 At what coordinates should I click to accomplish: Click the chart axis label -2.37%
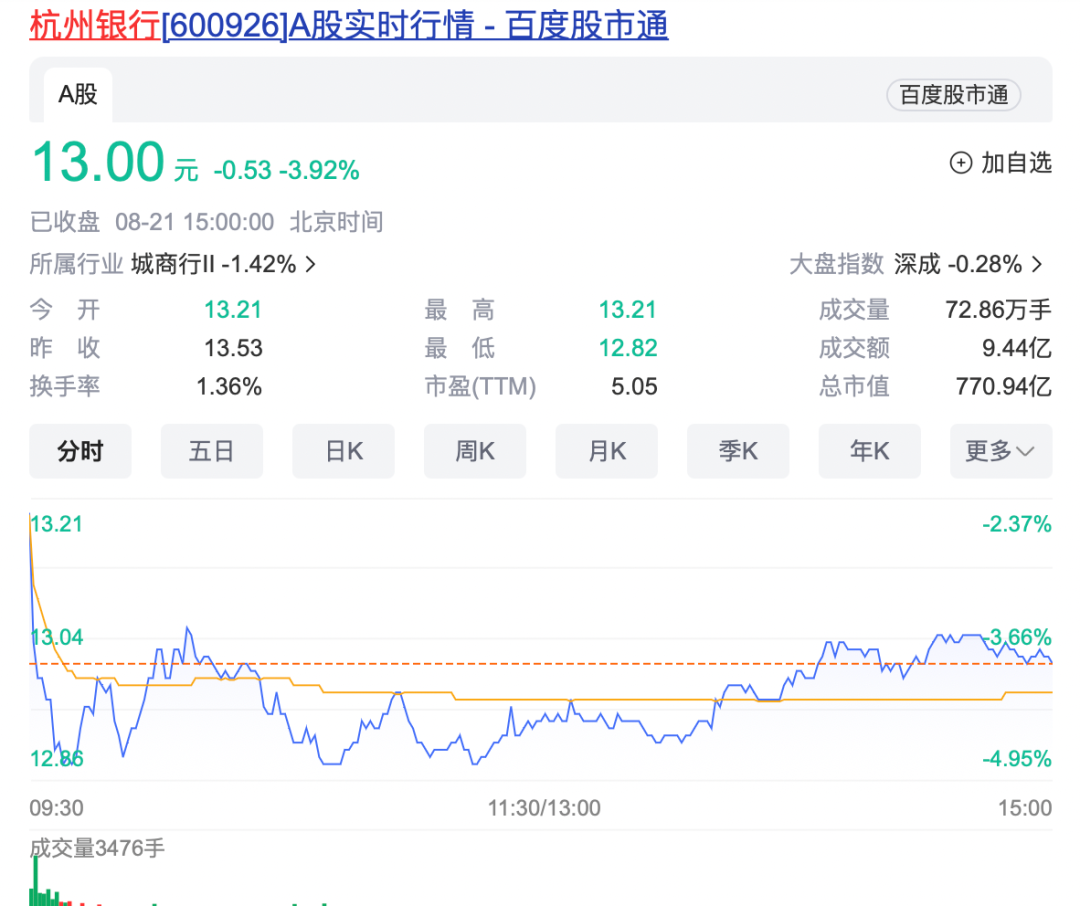pyautogui.click(x=1017, y=524)
